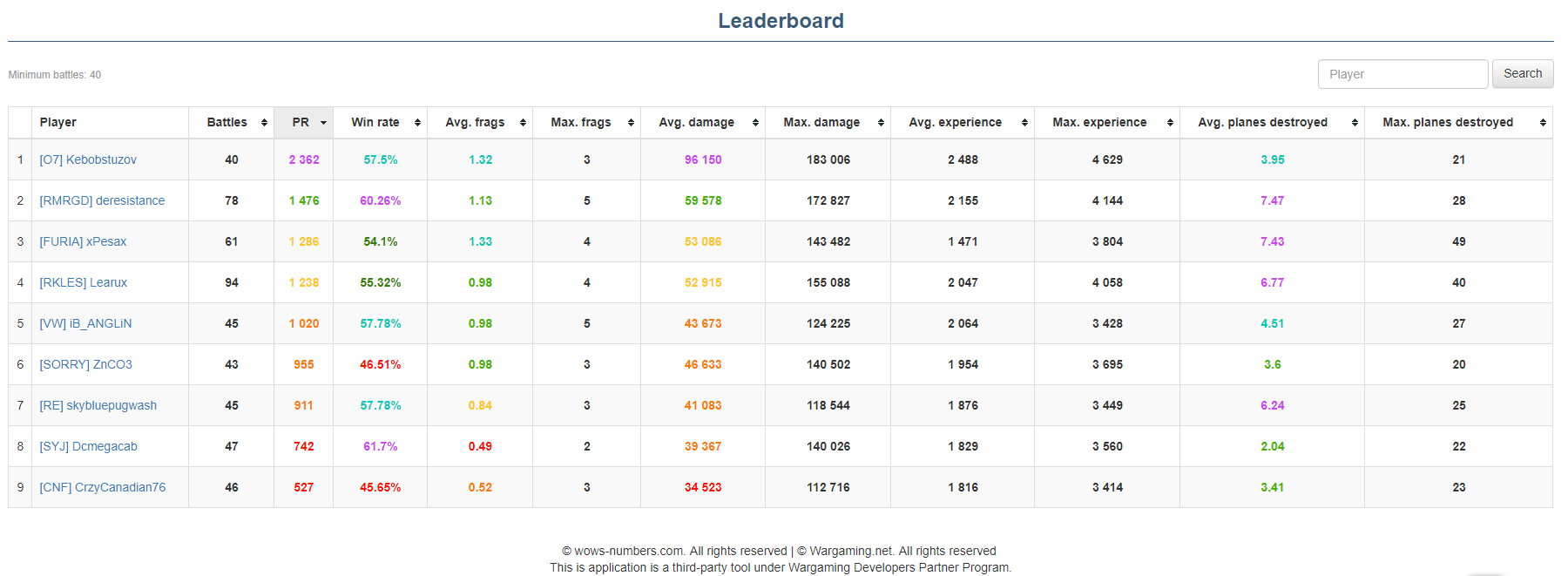
Task: Open the [SORRY] ZnCO3 player link
Action: click(86, 364)
